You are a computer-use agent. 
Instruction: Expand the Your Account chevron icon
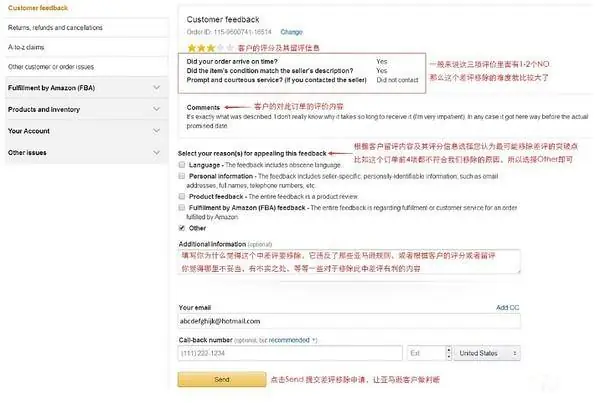157,131
